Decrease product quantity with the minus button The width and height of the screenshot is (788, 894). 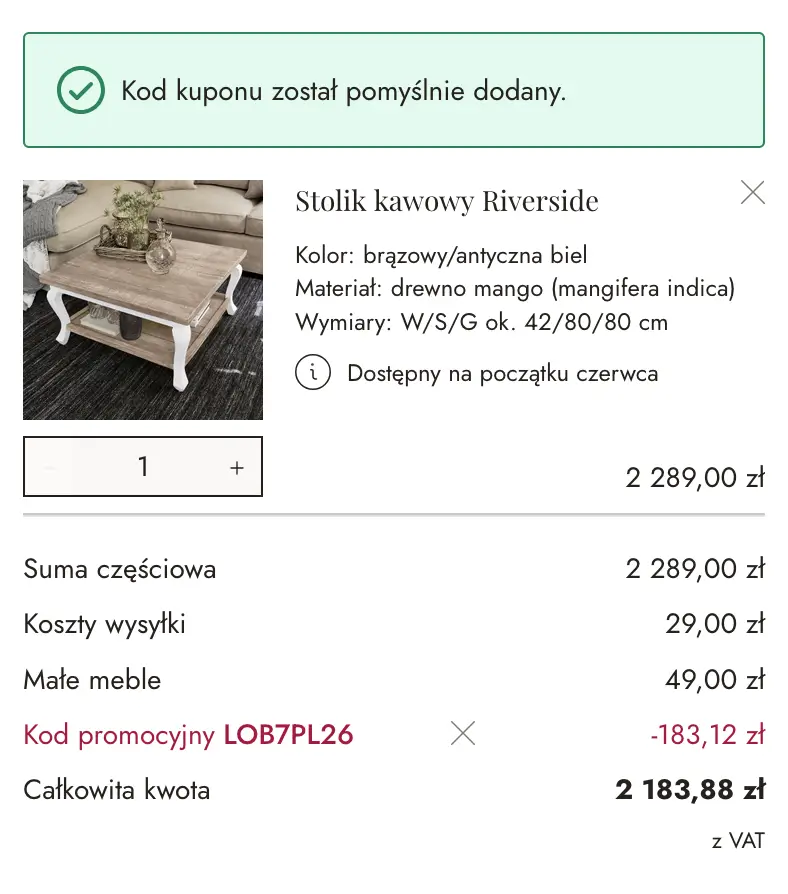coord(50,466)
